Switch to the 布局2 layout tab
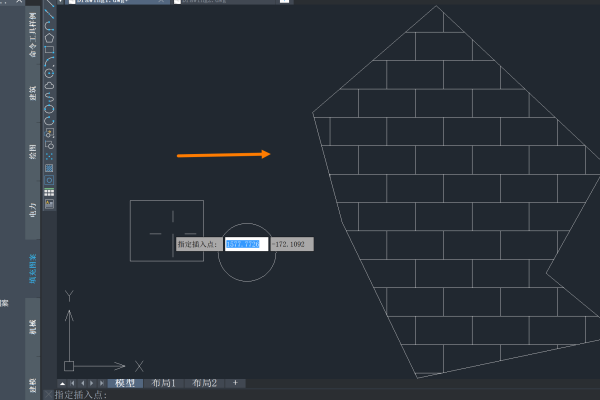Screen dimensions: 600x400 (x=204, y=383)
